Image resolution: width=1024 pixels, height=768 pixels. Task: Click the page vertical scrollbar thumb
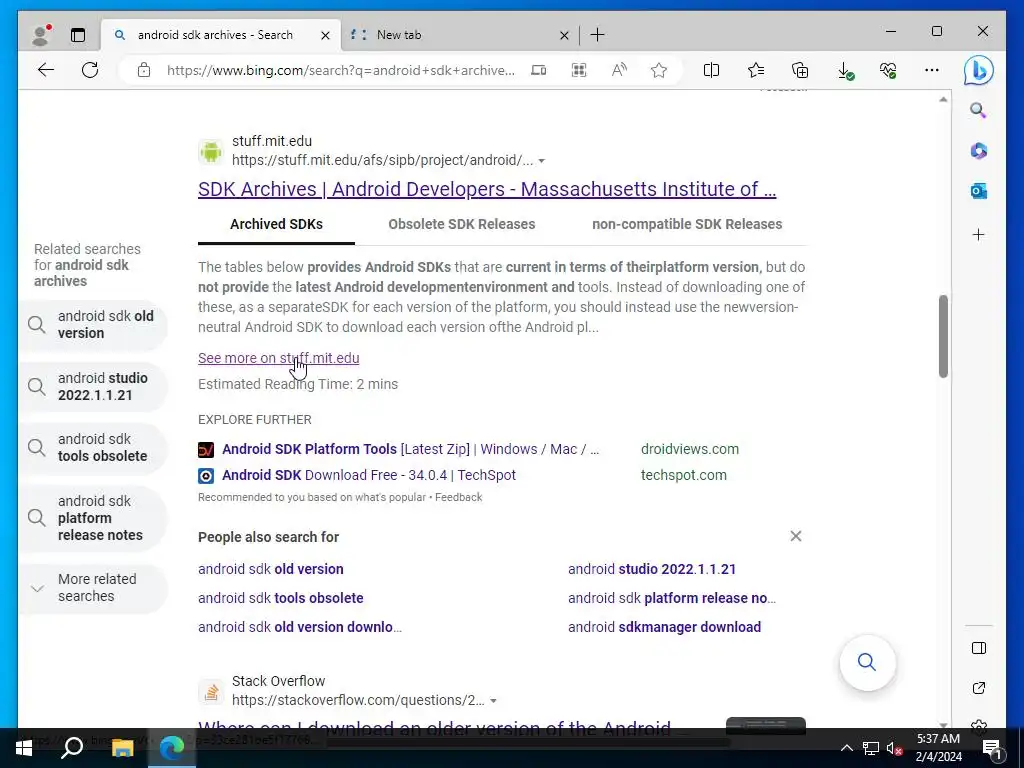click(x=943, y=336)
